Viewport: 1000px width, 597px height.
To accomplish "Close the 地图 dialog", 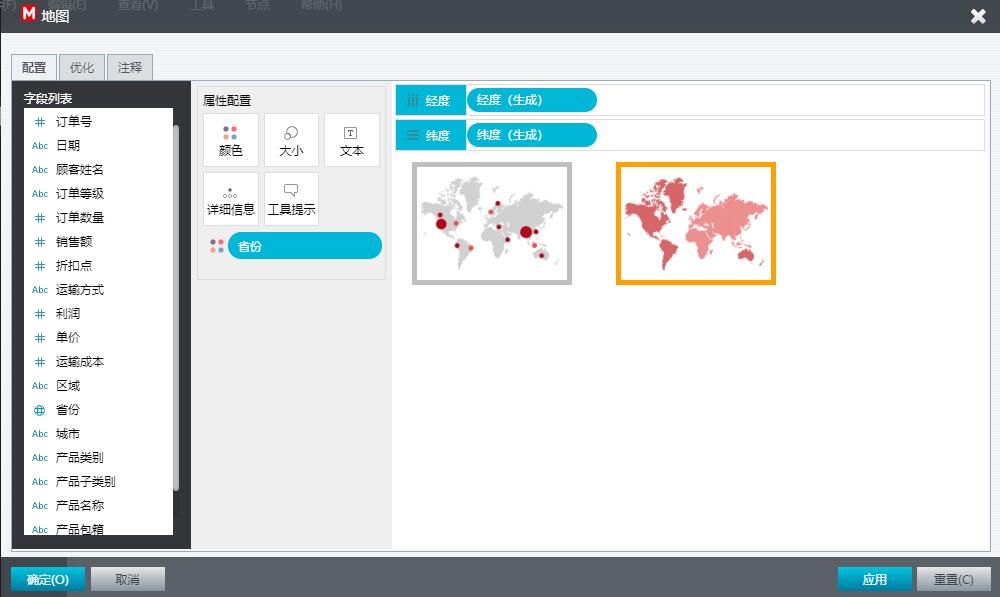I will 978,16.
